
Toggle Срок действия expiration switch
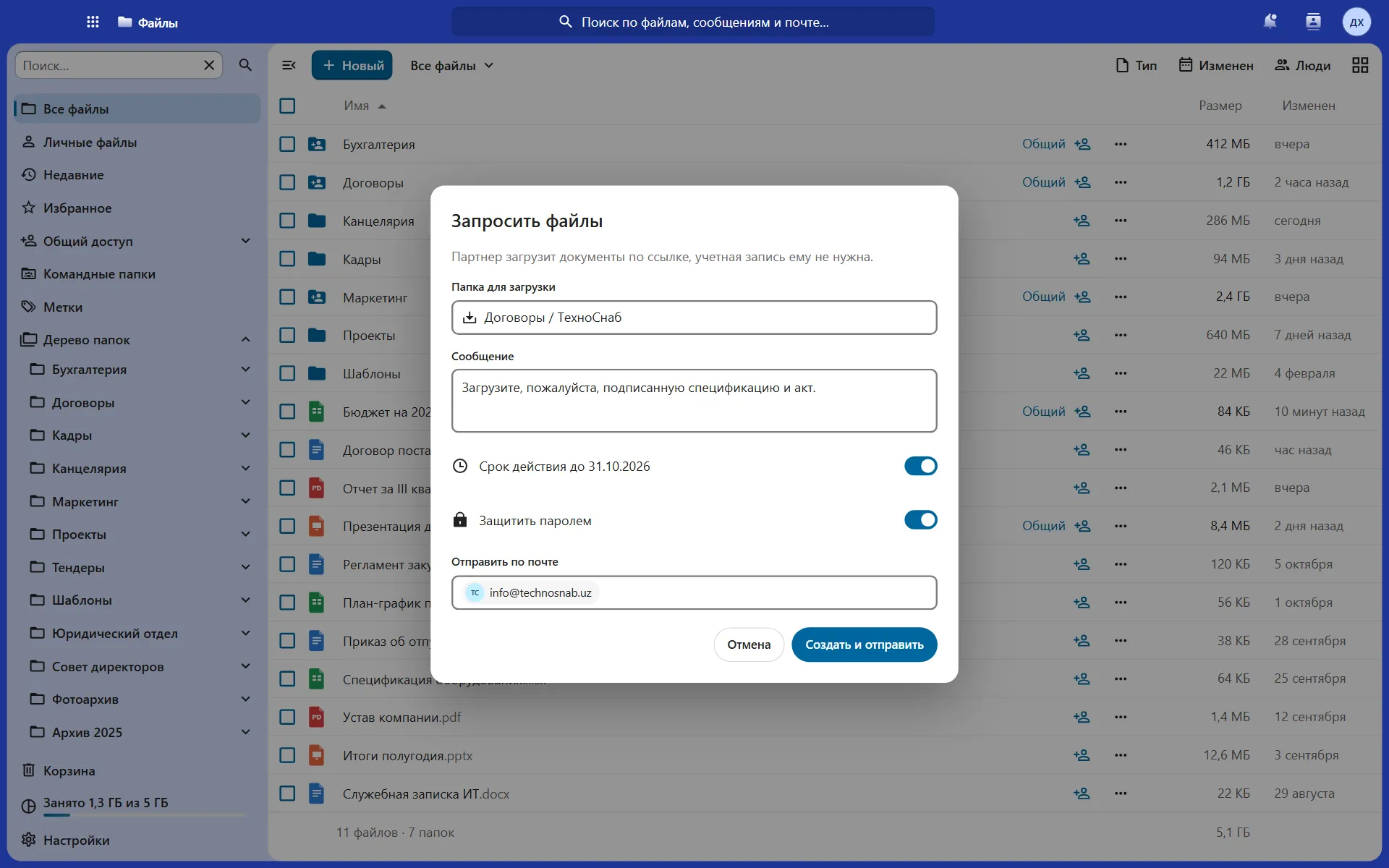pos(920,466)
